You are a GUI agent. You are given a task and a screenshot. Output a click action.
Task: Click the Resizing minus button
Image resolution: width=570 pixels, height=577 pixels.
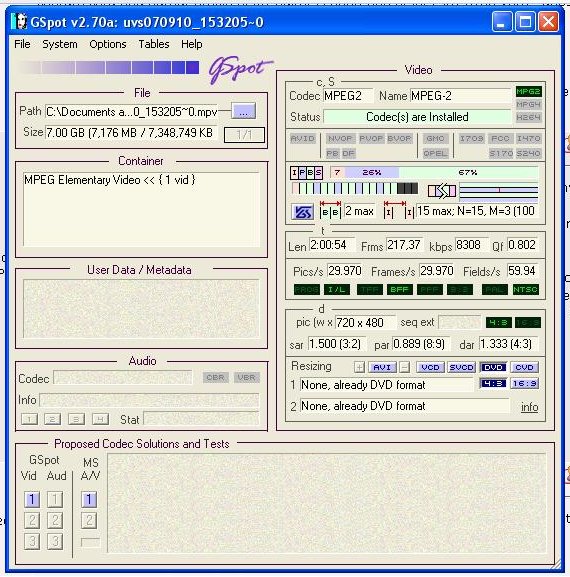coord(404,367)
